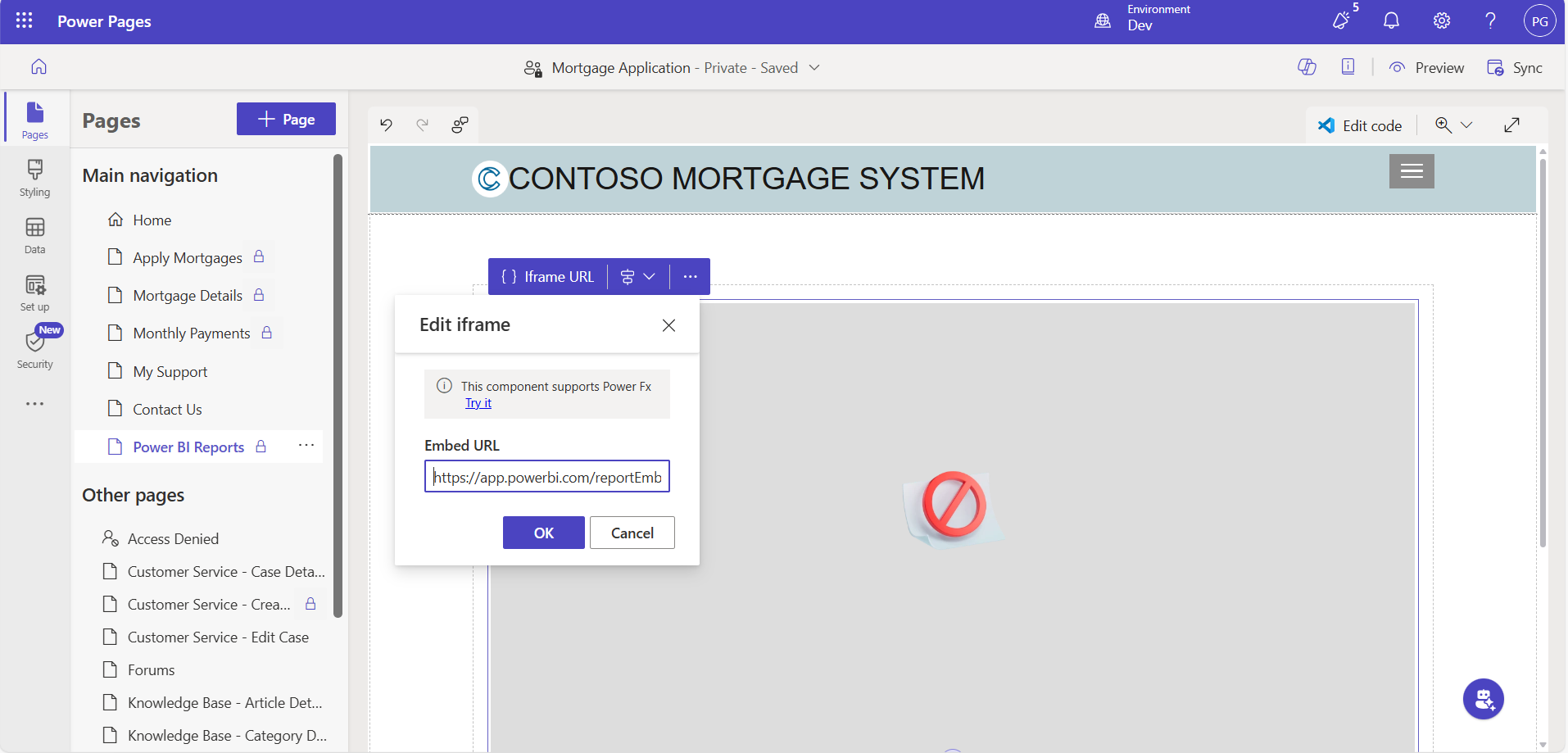Open the Styling workspace
1568x753 pixels.
tap(34, 178)
